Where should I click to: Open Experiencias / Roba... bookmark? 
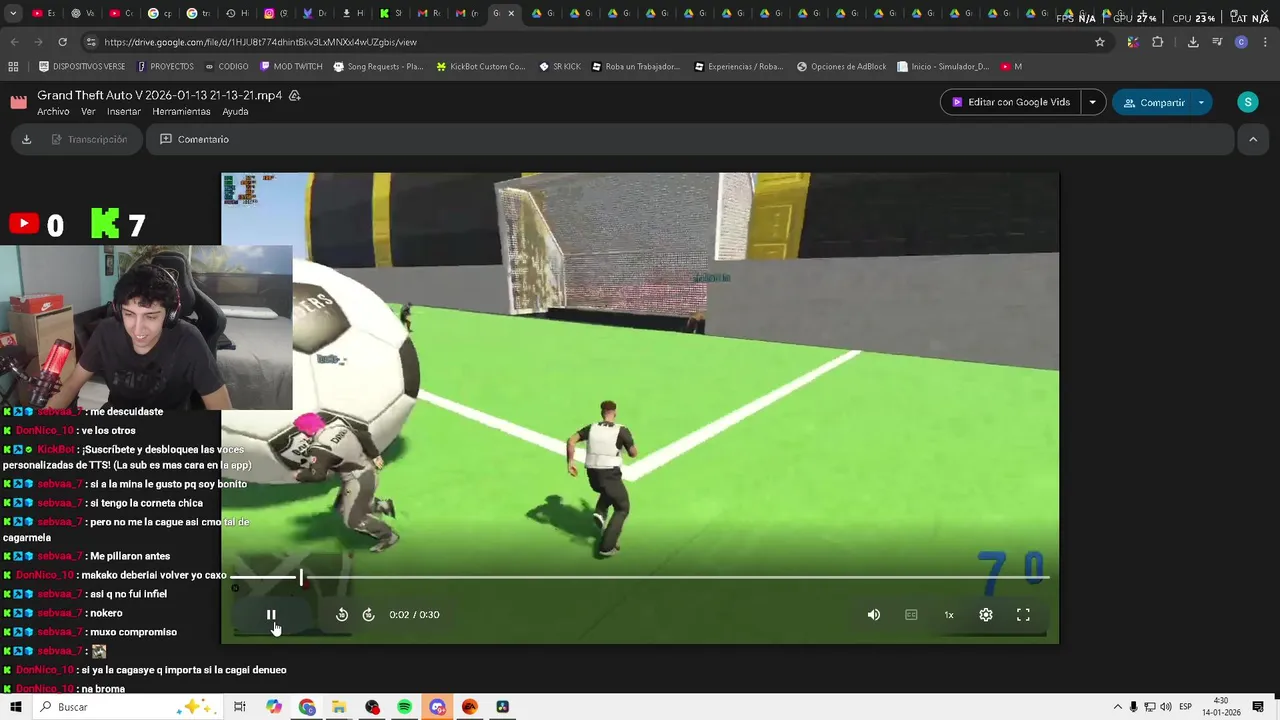[738, 67]
